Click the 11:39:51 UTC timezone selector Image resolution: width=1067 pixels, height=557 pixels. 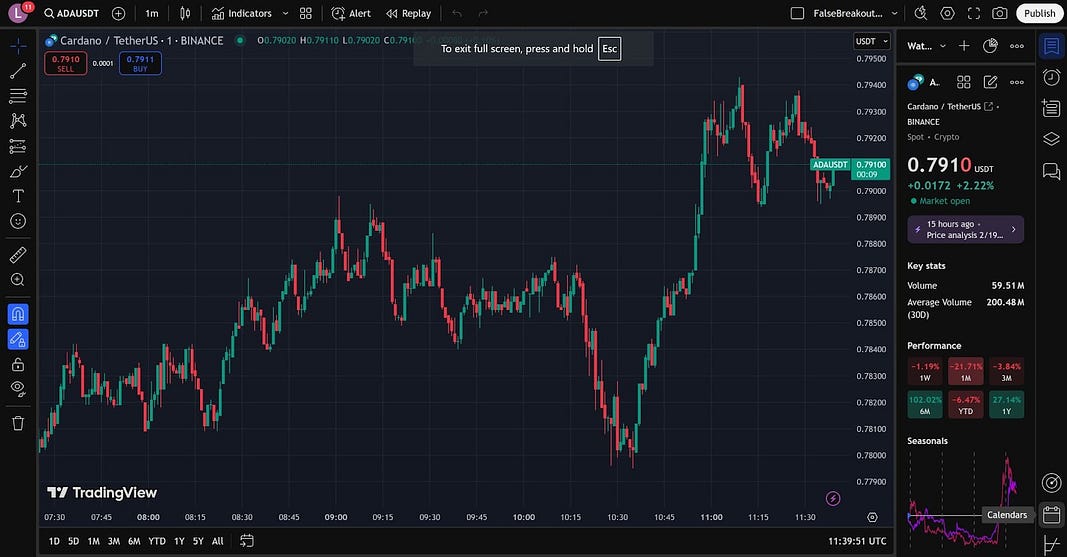click(857, 541)
